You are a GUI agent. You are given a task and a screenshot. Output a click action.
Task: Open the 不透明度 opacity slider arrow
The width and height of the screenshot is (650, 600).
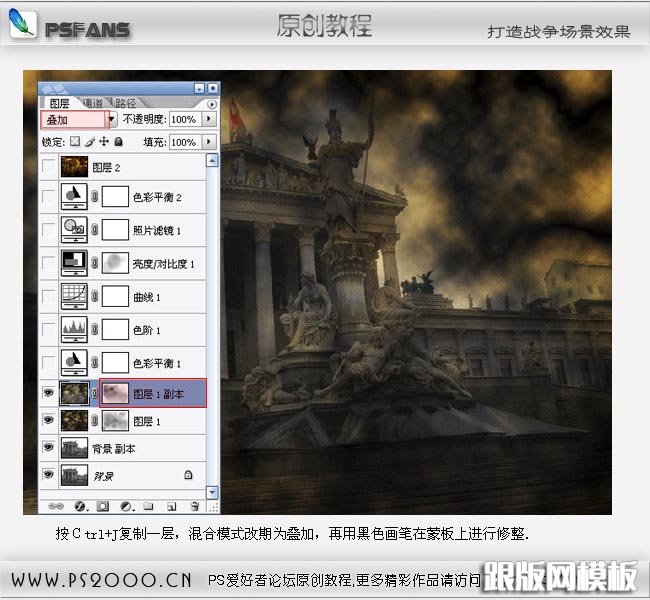tap(209, 119)
